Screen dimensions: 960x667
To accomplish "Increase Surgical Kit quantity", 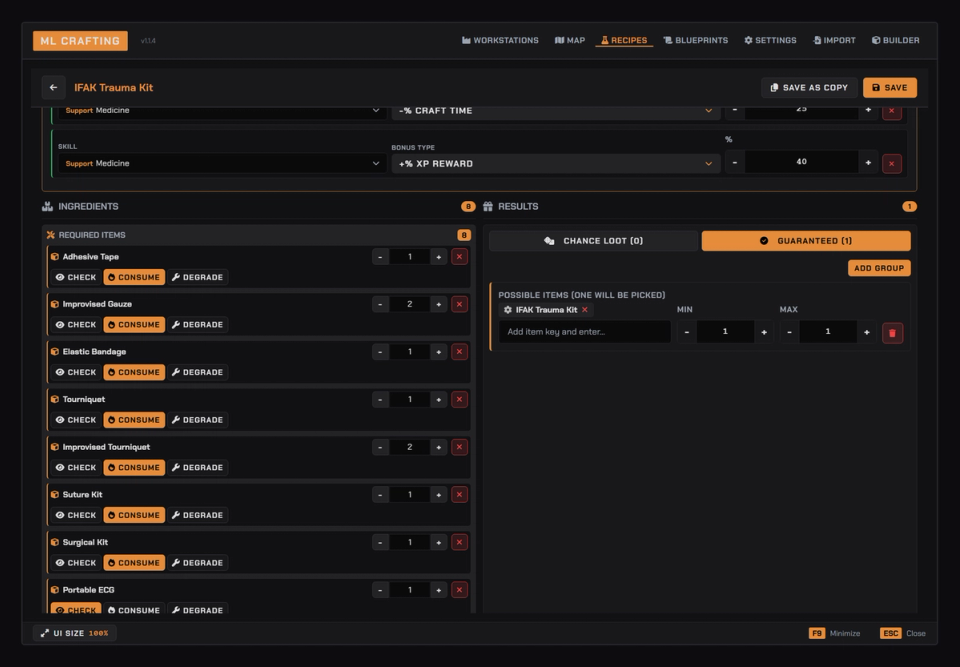I will coord(438,543).
